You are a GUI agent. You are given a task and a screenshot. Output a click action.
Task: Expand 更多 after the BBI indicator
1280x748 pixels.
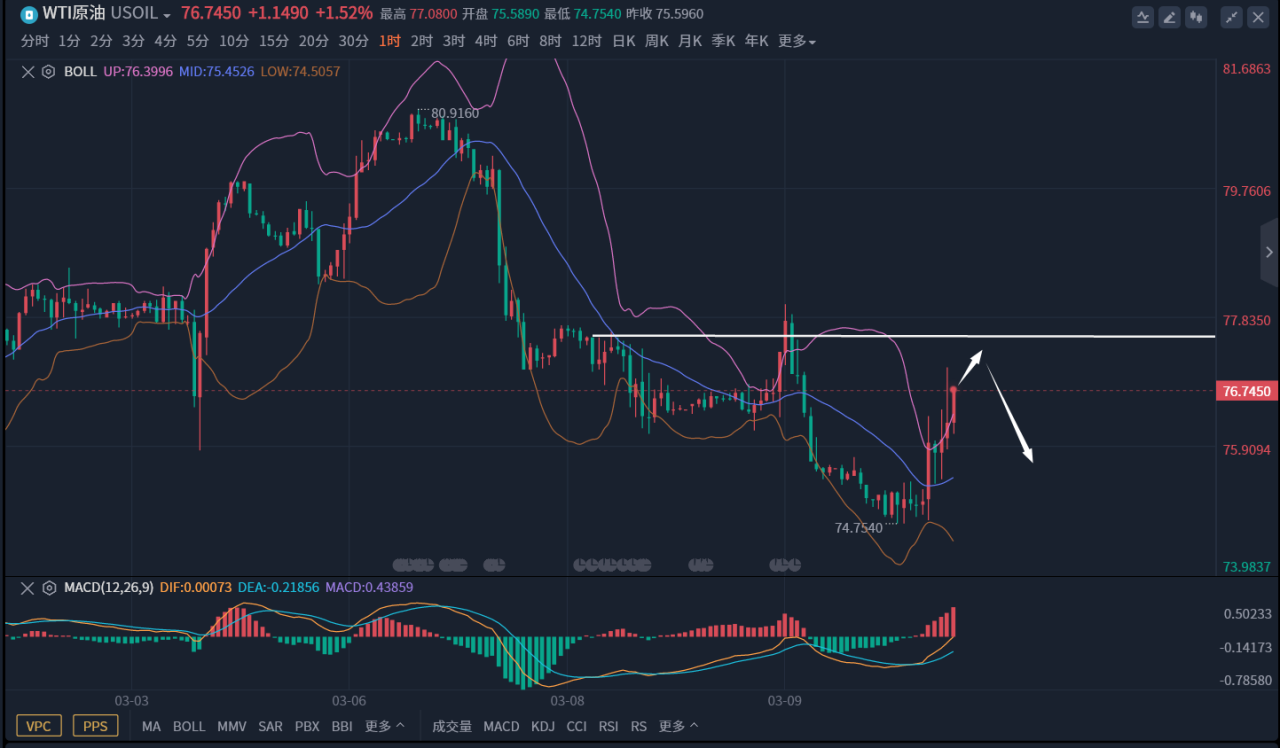pos(385,726)
